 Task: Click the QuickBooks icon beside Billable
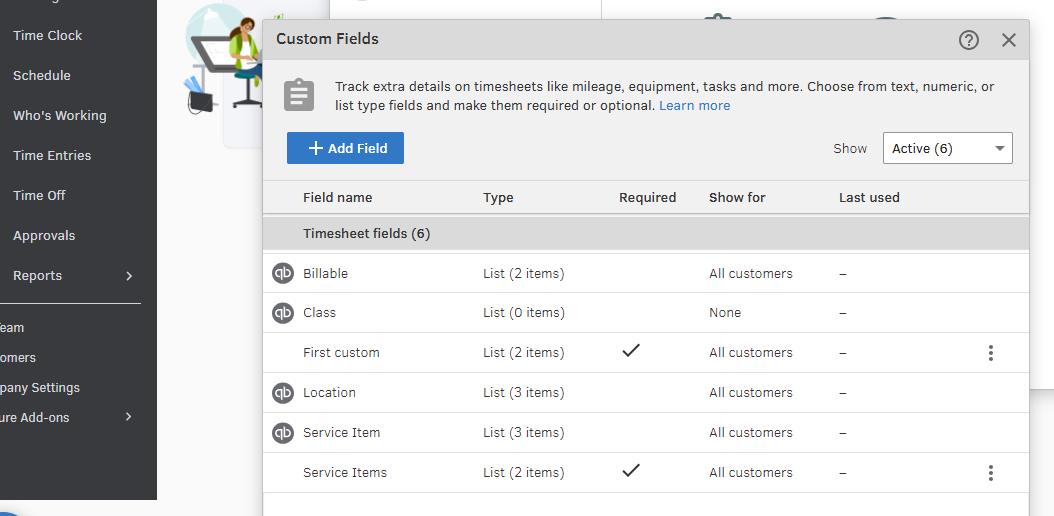[283, 273]
